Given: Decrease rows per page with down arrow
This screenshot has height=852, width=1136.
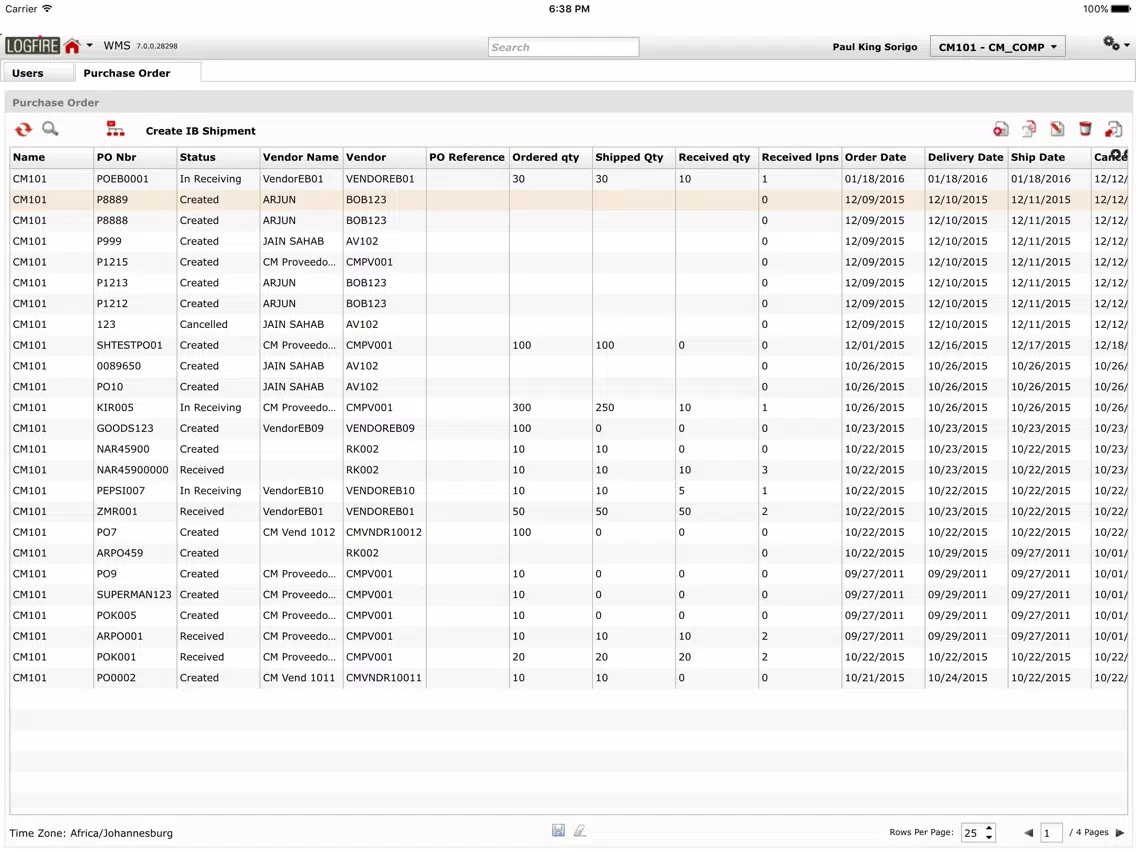Looking at the screenshot, I should tap(989, 837).
